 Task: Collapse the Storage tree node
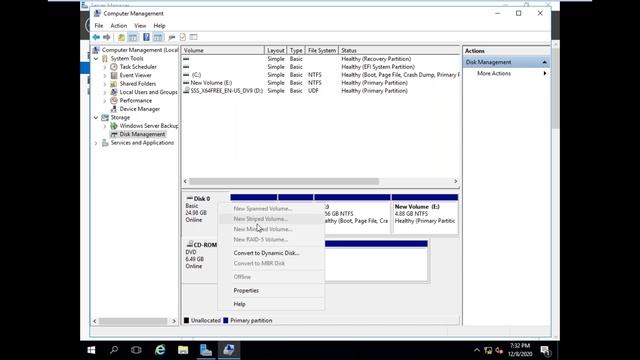click(x=96, y=118)
